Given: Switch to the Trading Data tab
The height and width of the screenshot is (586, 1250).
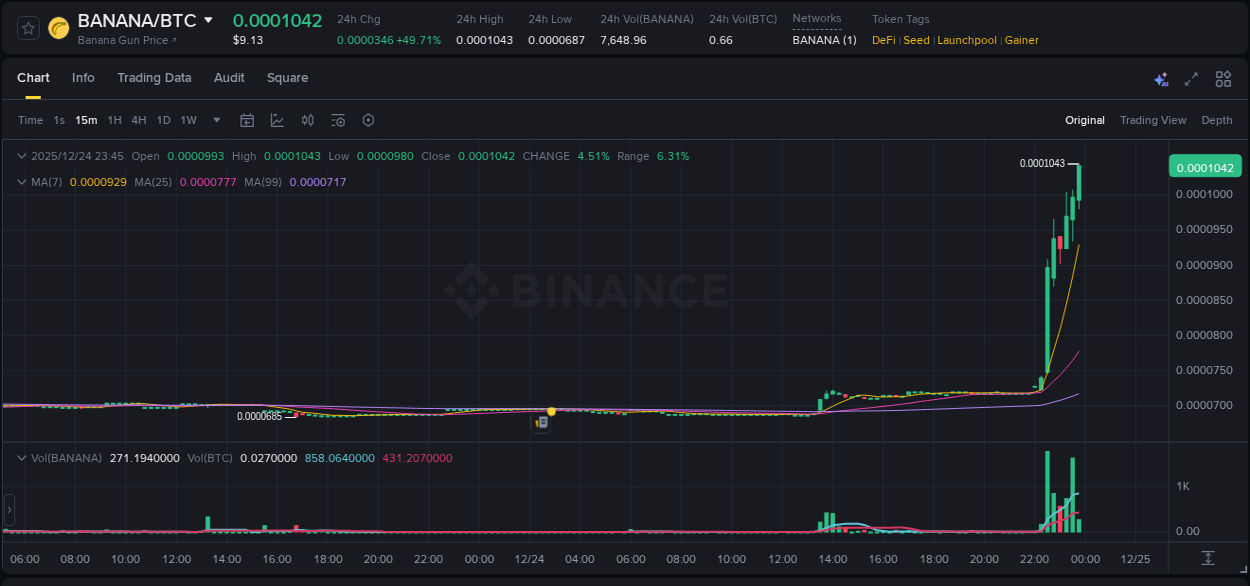Looking at the screenshot, I should pyautogui.click(x=154, y=78).
